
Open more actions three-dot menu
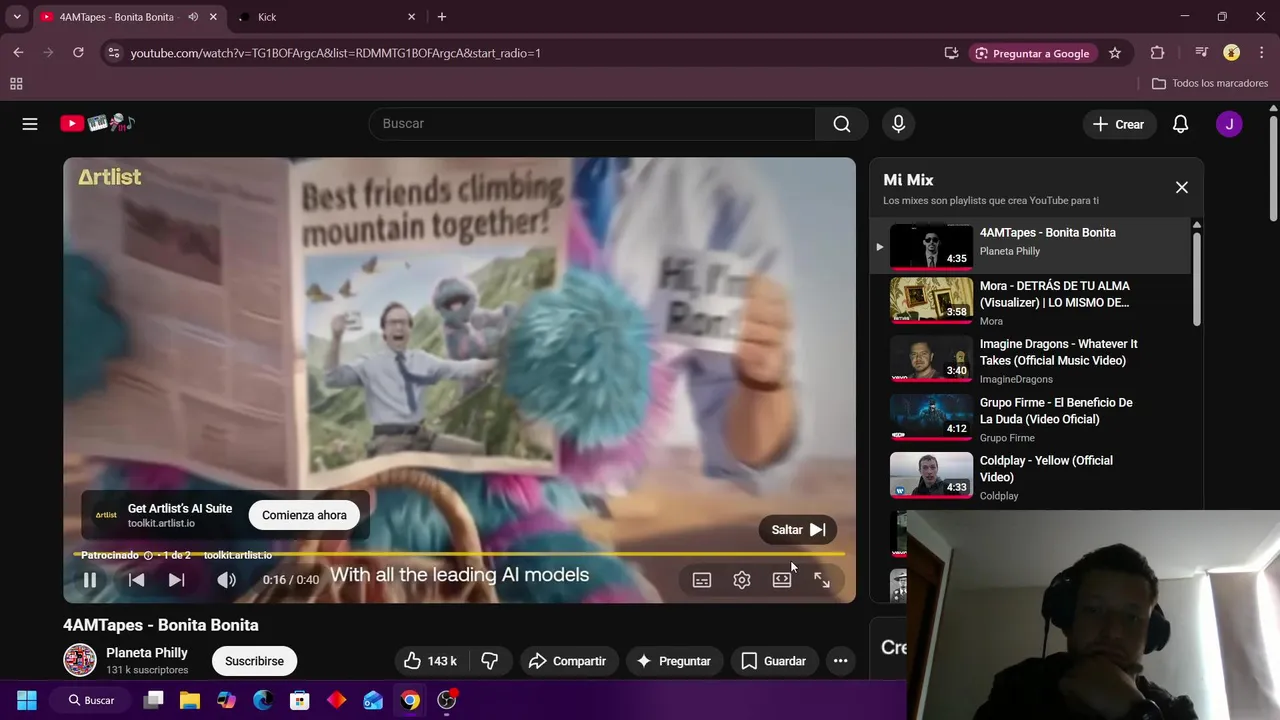tap(840, 661)
